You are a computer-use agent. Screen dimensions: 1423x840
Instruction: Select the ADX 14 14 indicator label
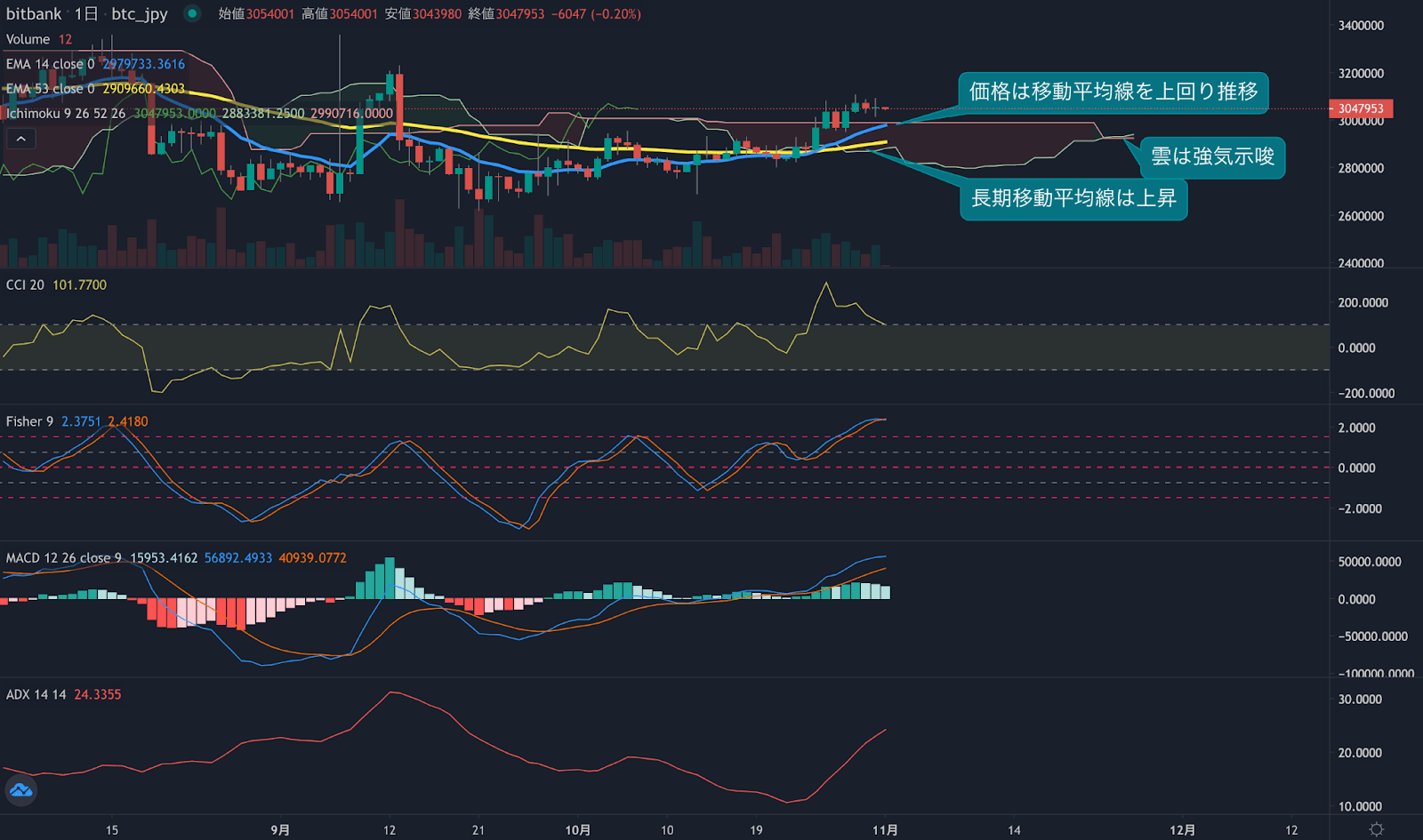tap(36, 694)
